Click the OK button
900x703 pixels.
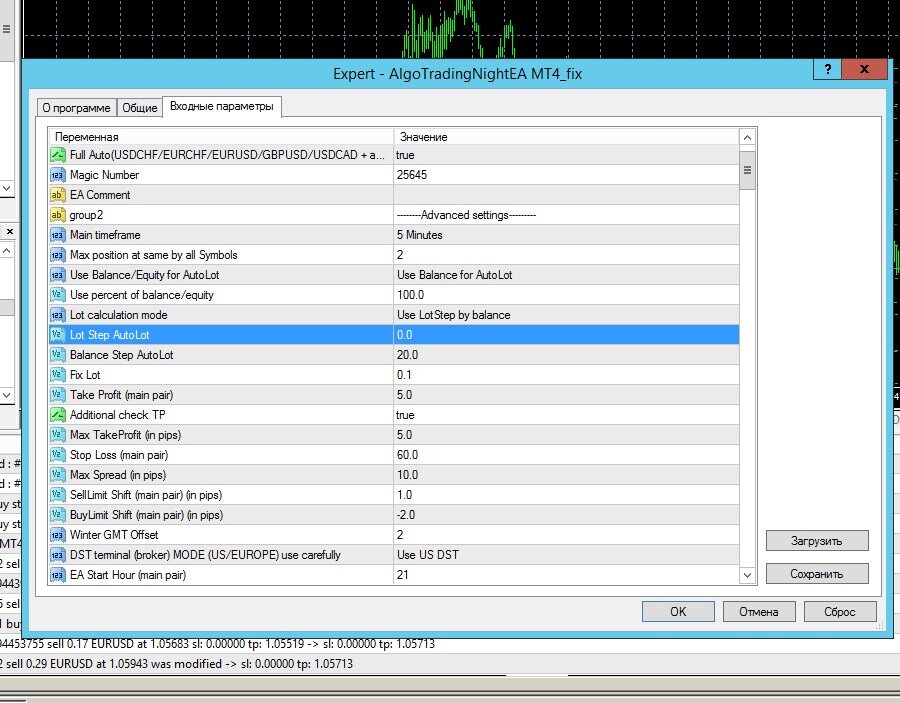pyautogui.click(x=678, y=612)
